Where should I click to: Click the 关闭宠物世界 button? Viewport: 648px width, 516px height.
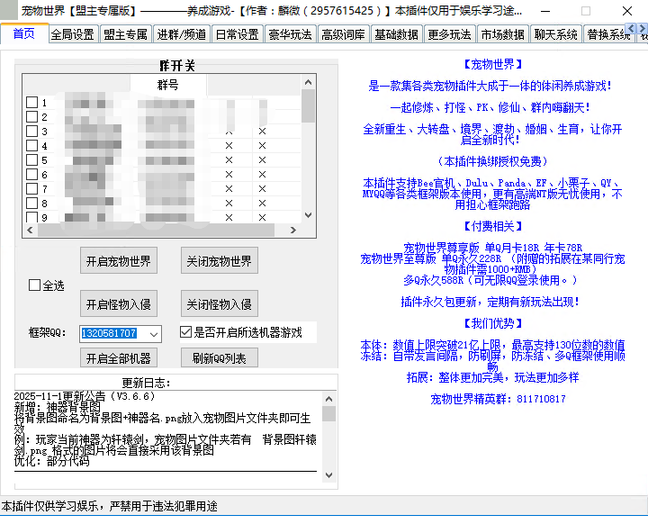[219, 261]
